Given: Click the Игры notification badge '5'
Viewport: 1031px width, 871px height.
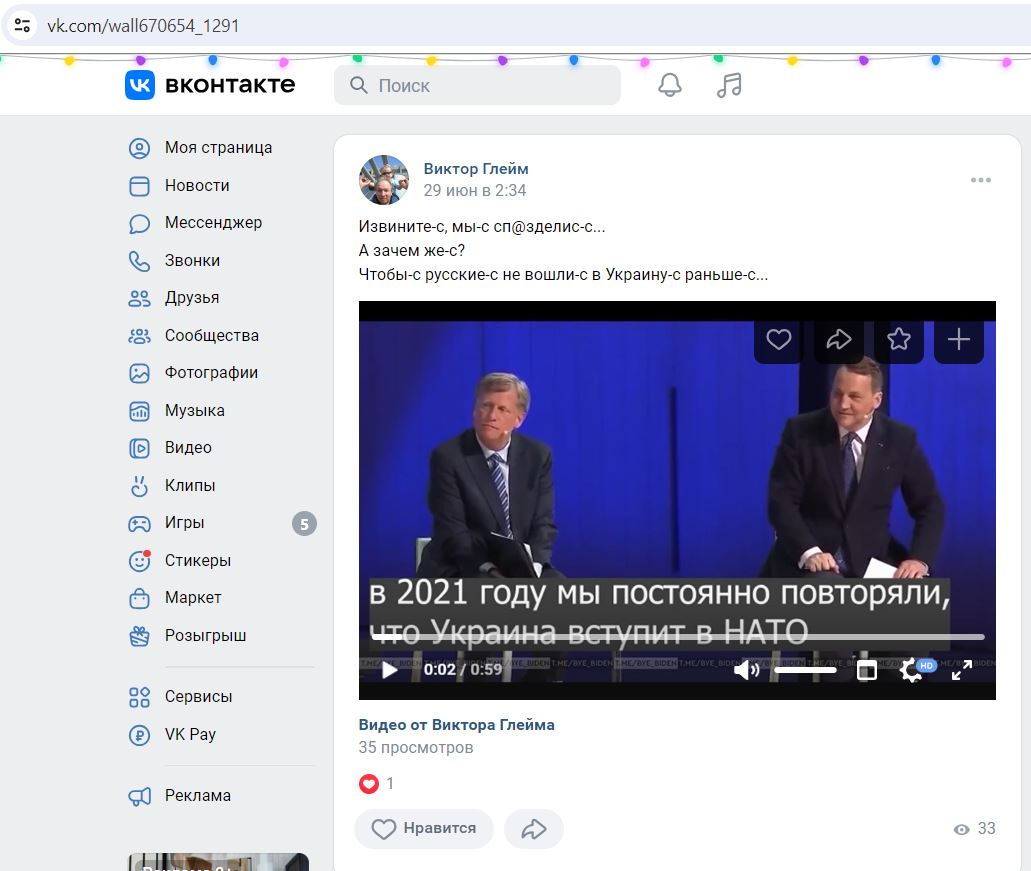Looking at the screenshot, I should tap(304, 524).
